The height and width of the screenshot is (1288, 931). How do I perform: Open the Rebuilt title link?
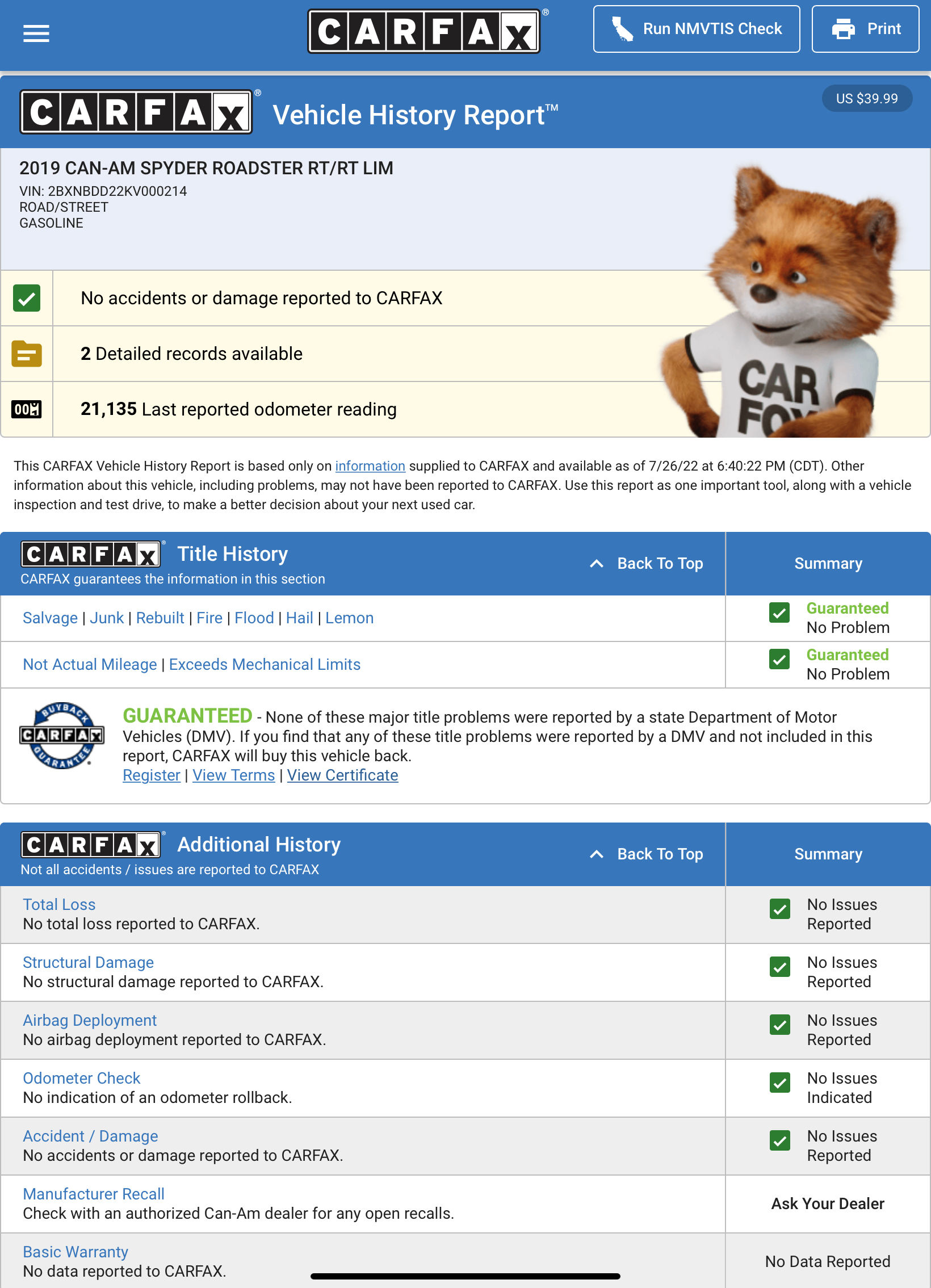160,618
